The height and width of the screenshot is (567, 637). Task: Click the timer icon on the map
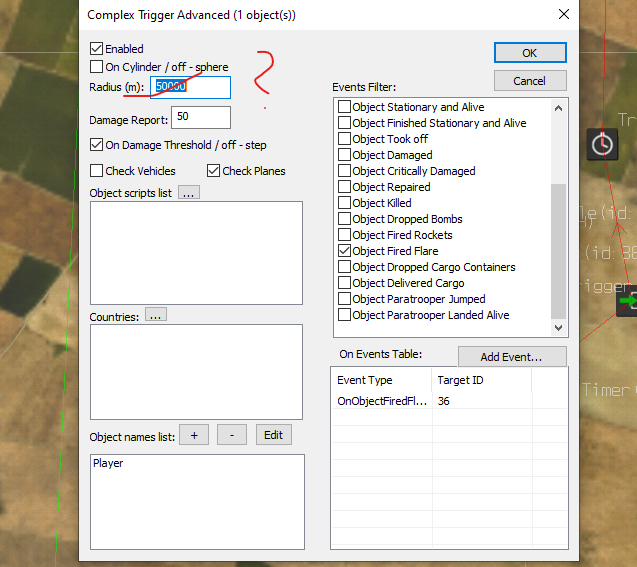click(602, 145)
